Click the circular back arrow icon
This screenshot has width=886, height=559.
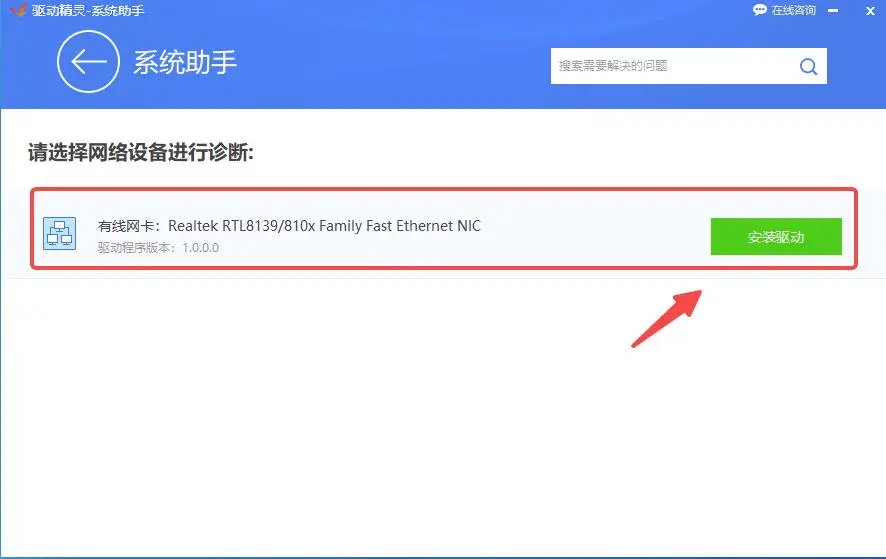point(88,62)
